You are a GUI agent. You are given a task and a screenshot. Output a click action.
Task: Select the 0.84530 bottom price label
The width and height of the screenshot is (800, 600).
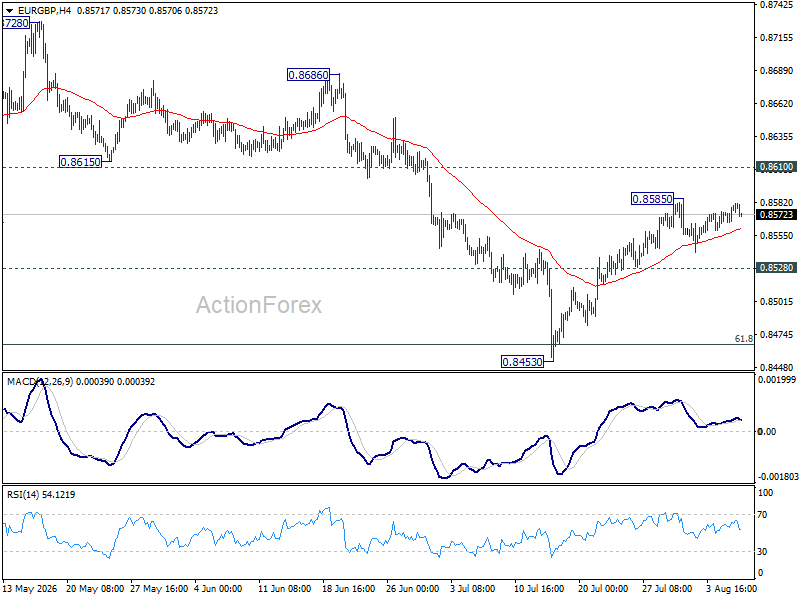tap(522, 362)
